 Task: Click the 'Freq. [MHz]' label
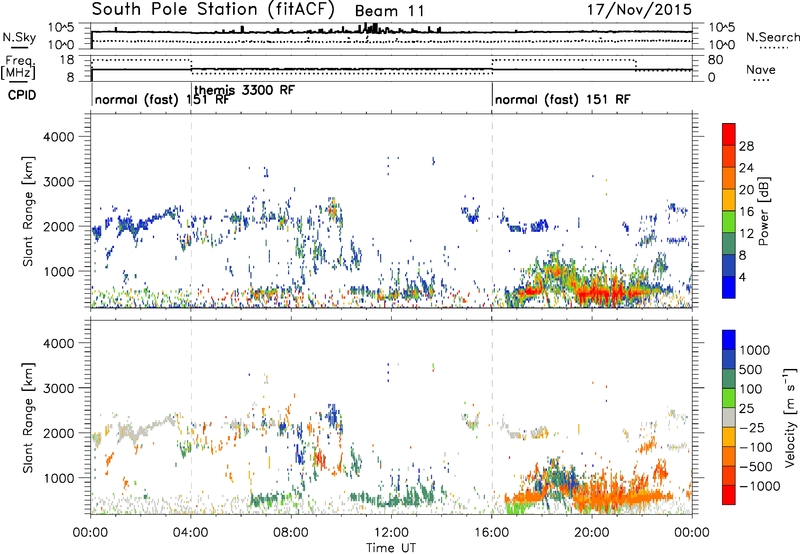(18, 67)
